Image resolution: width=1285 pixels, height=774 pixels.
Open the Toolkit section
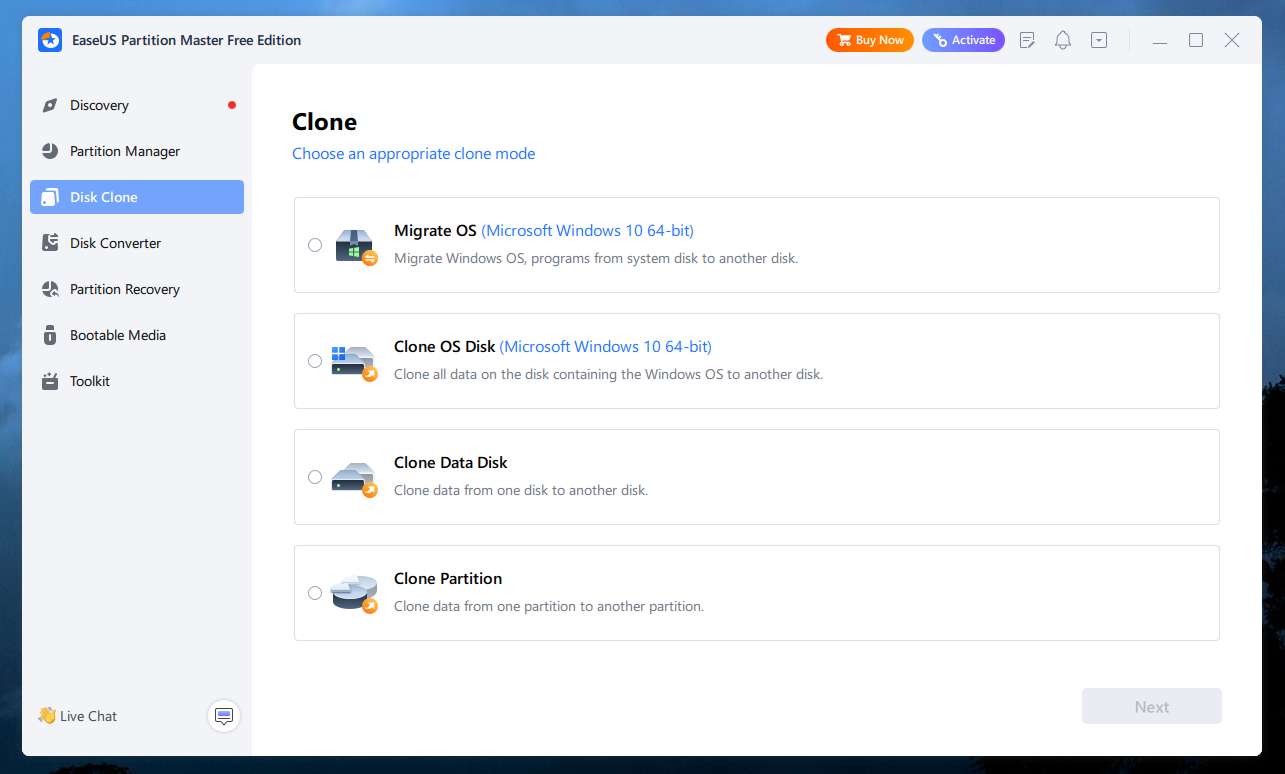tap(137, 381)
